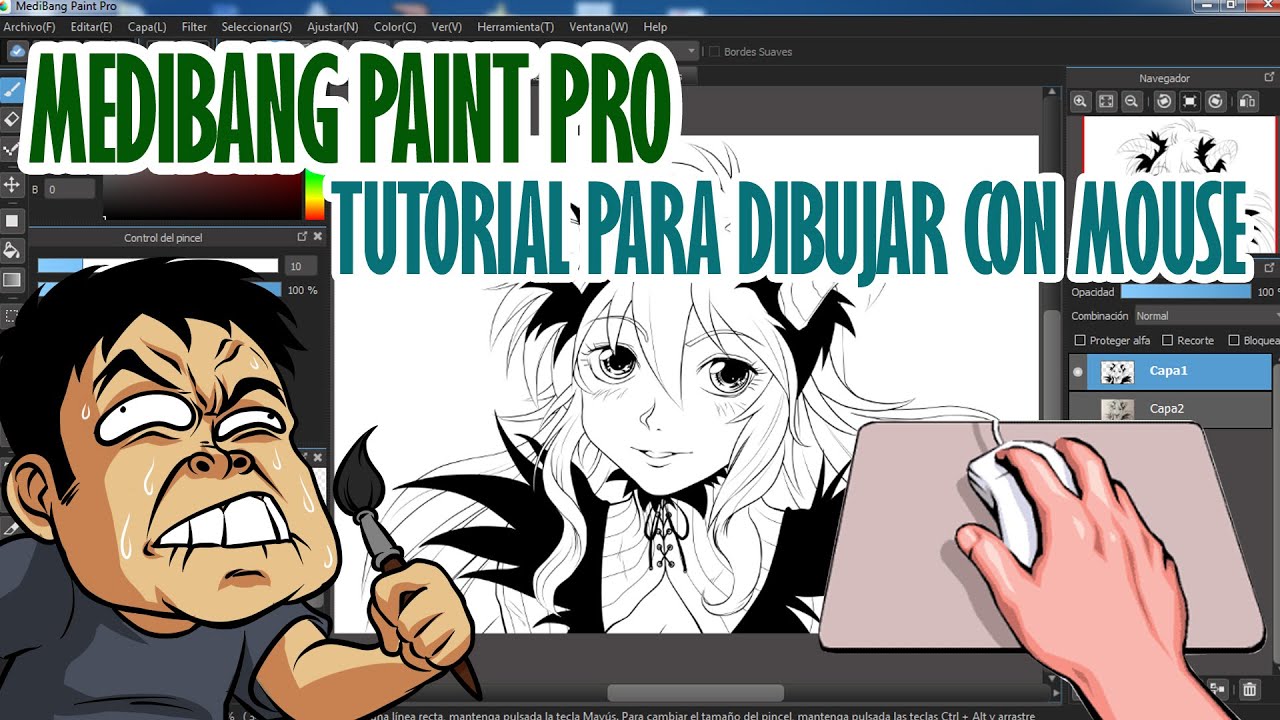Reset canvas rotation in Navegador
This screenshot has width=1280, height=720.
coord(1190,101)
